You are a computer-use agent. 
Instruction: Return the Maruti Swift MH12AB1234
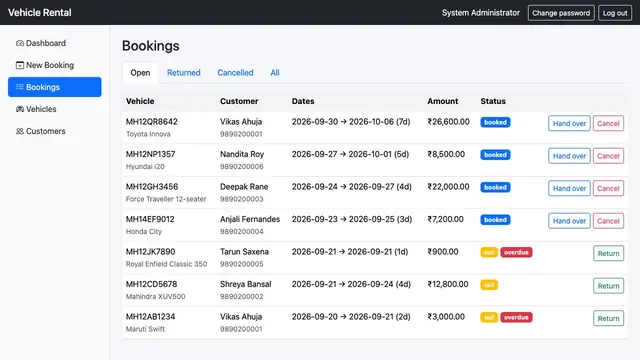(608, 318)
